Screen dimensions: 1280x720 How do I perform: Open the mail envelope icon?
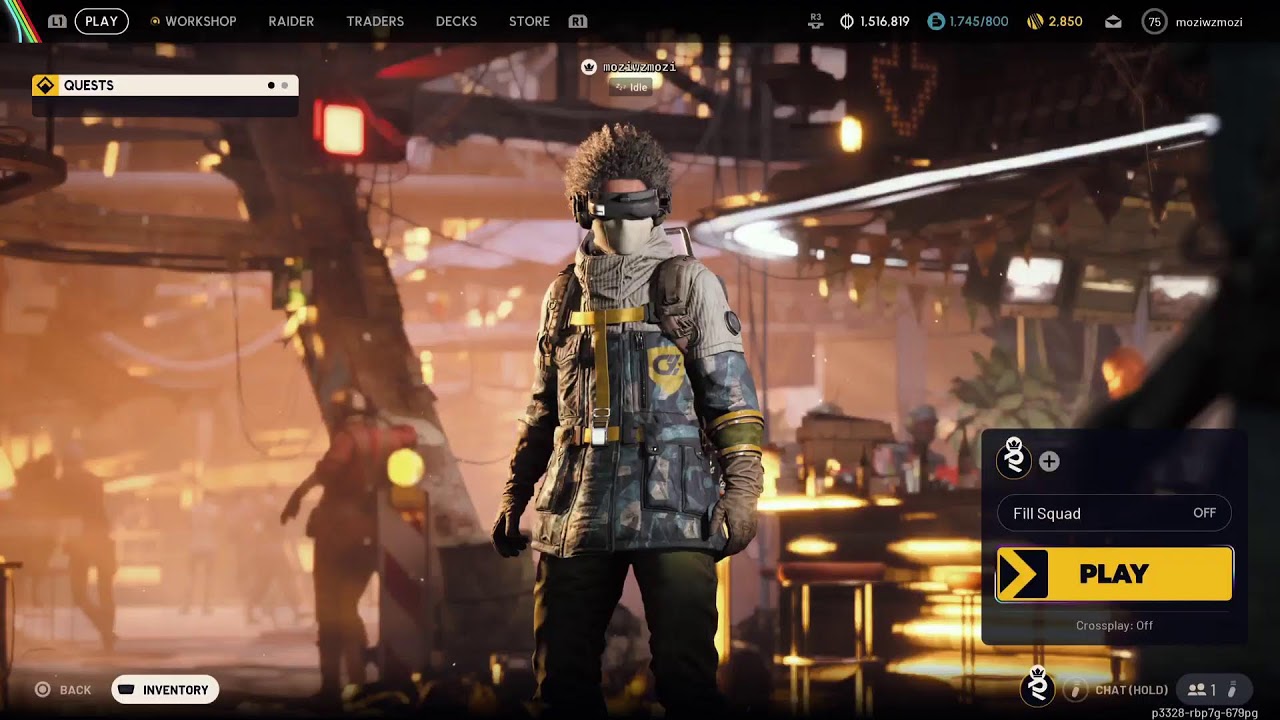tap(1113, 22)
